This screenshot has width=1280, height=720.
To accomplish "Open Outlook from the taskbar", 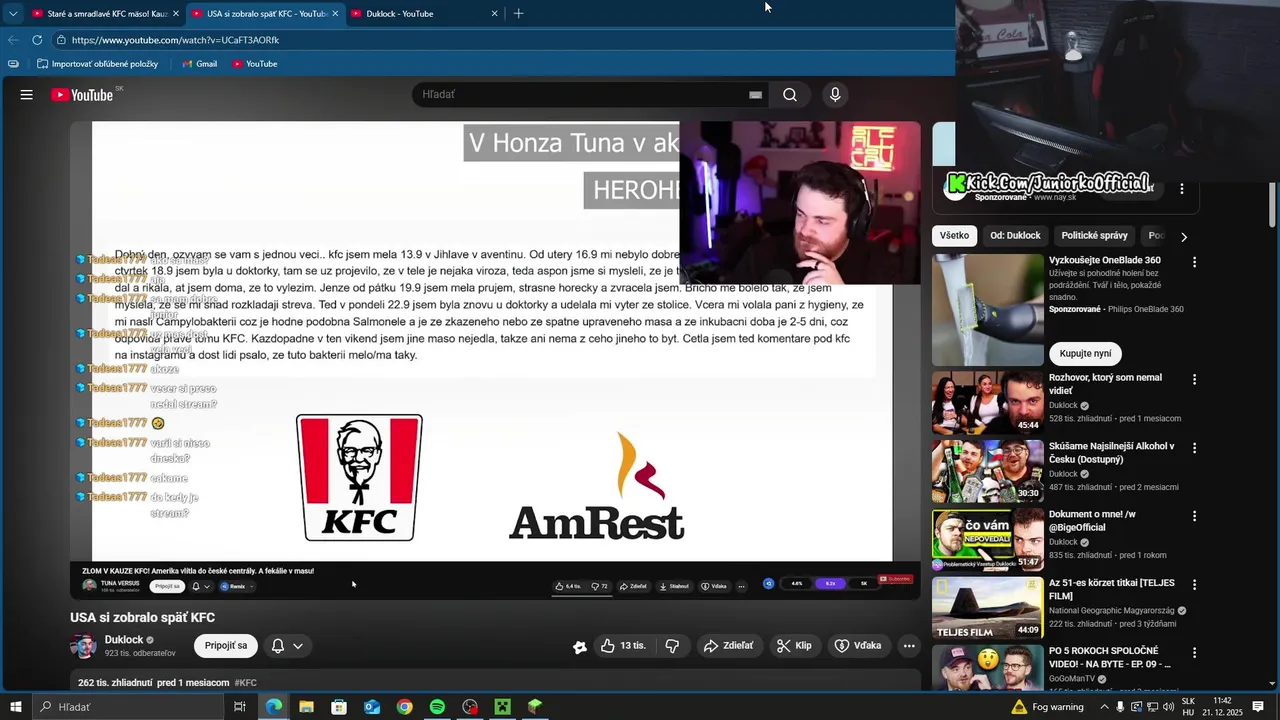I will 372,707.
